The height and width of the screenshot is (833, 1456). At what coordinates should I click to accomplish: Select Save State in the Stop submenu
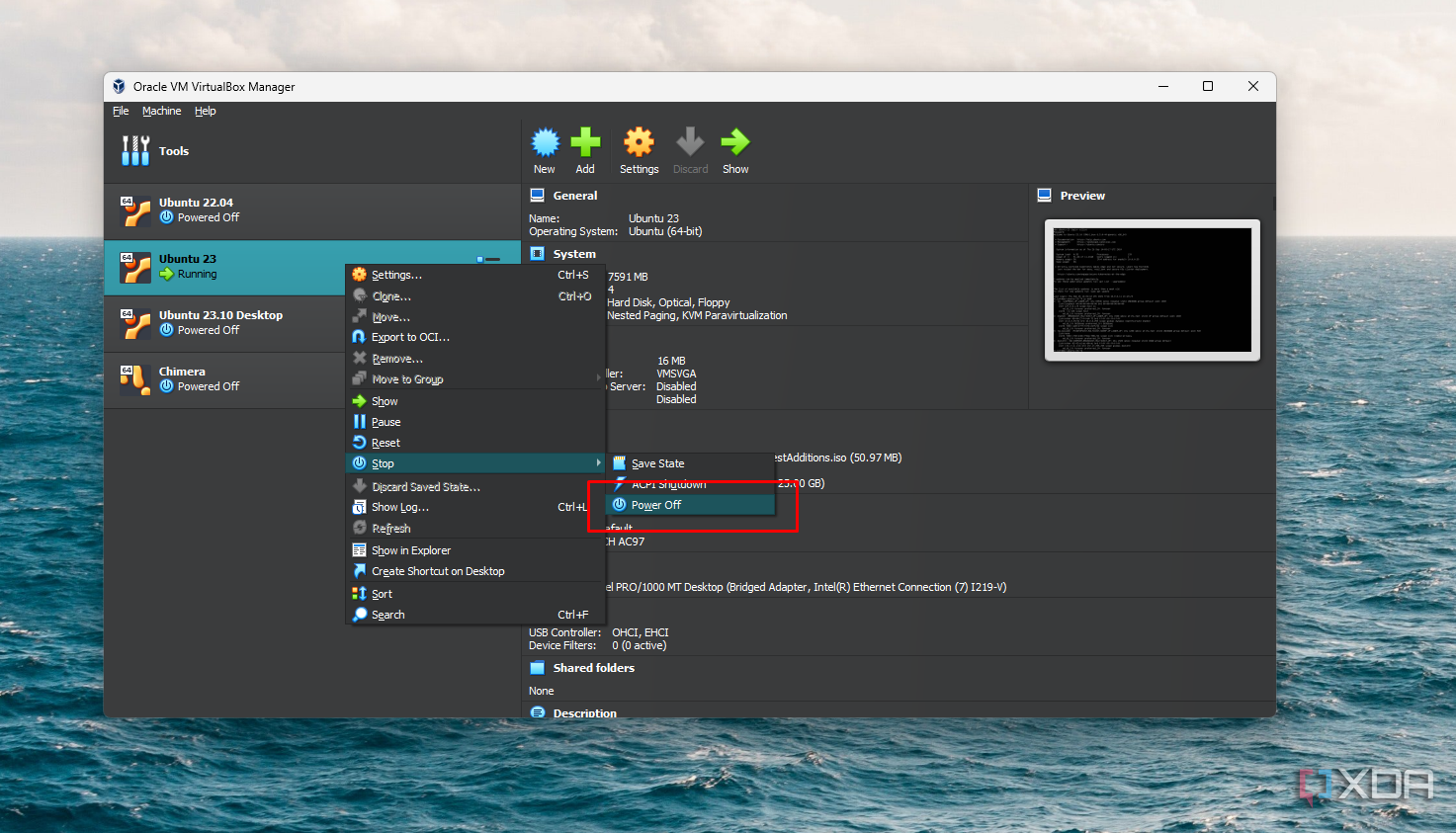point(690,463)
